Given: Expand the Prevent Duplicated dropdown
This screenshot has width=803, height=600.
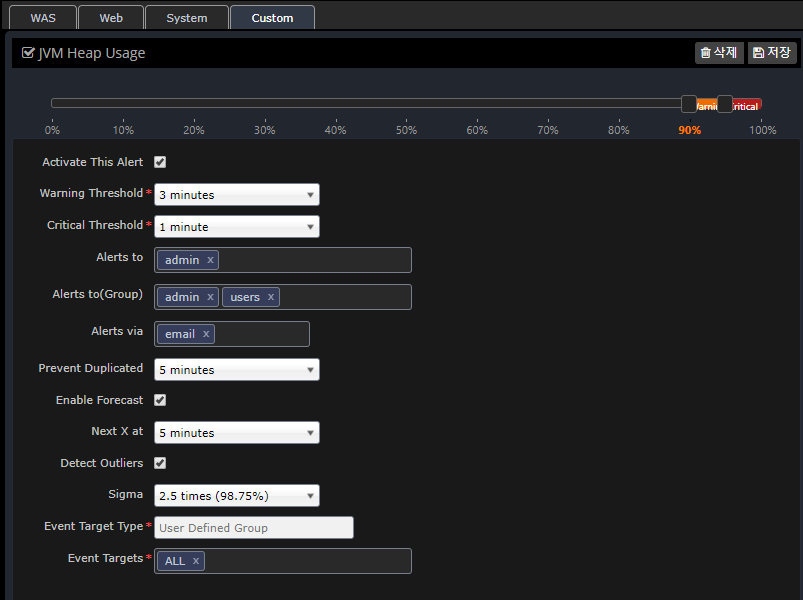Looking at the screenshot, I should pos(237,370).
